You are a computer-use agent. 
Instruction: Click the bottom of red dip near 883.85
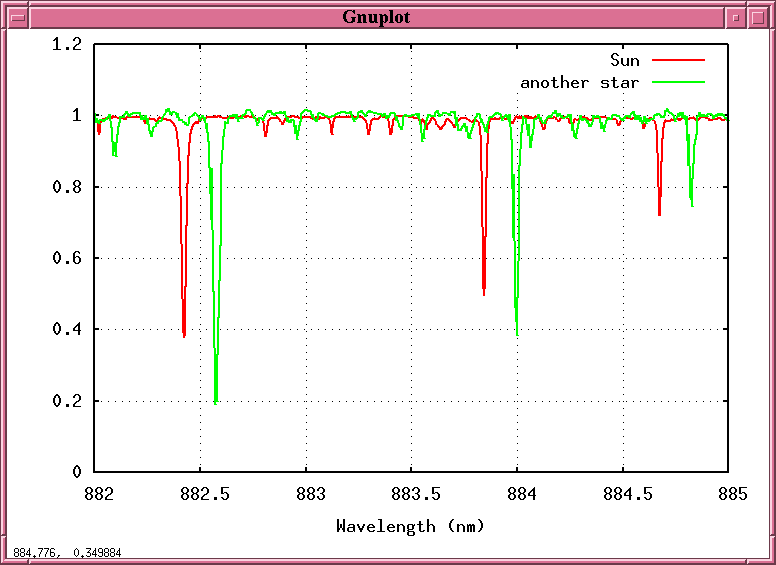[x=484, y=293]
